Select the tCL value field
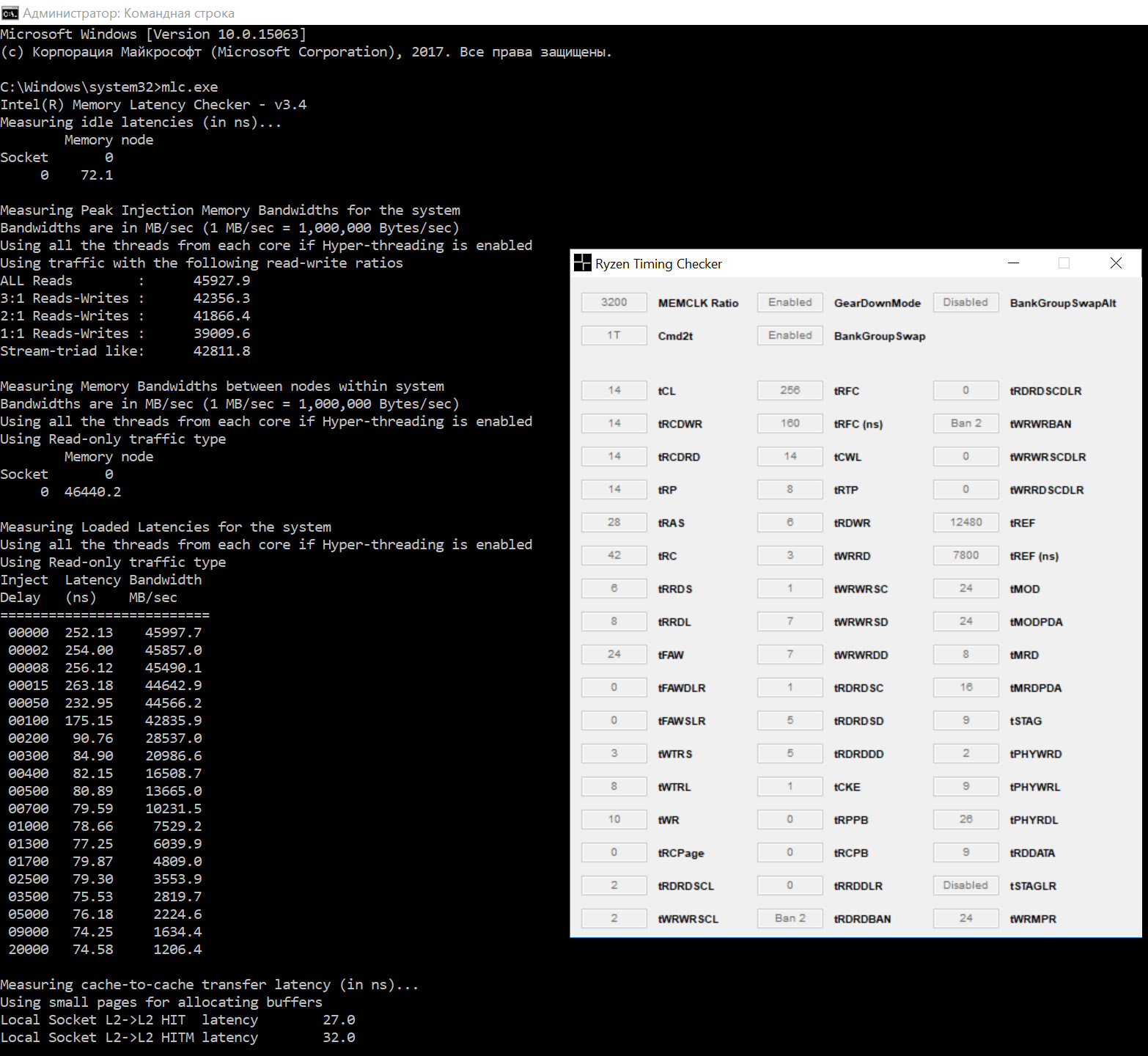Image resolution: width=1148 pixels, height=1056 pixels. pos(614,390)
